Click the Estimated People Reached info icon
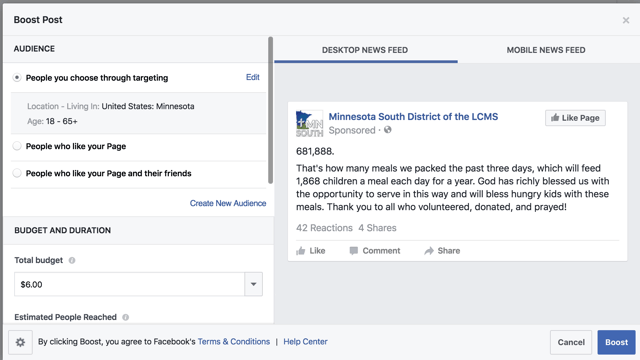 125,317
